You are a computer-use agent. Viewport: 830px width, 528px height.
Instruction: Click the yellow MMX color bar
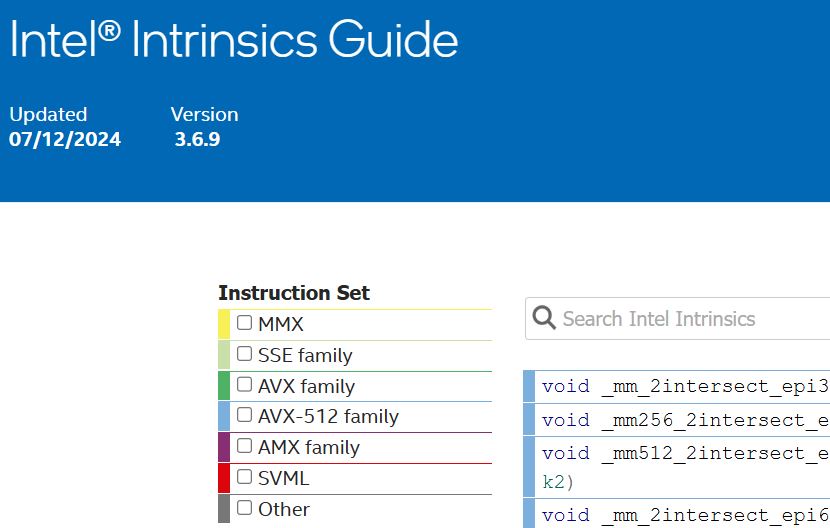[224, 324]
